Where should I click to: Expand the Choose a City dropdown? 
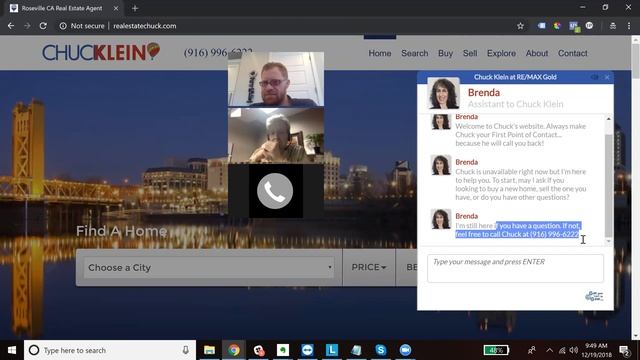(x=209, y=267)
